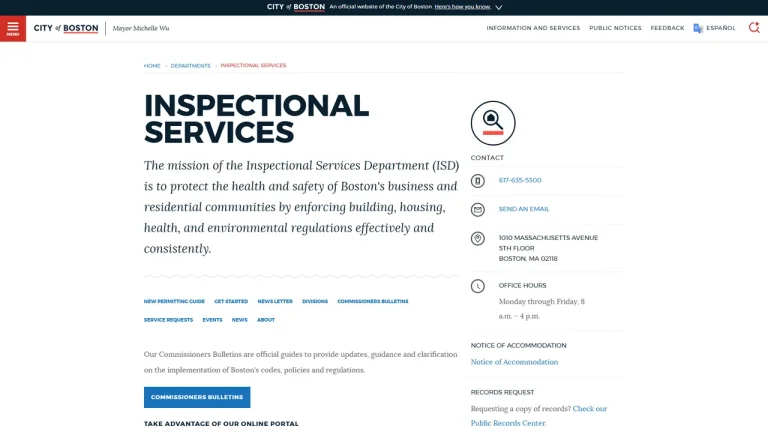Jump to About section

[x=266, y=320]
